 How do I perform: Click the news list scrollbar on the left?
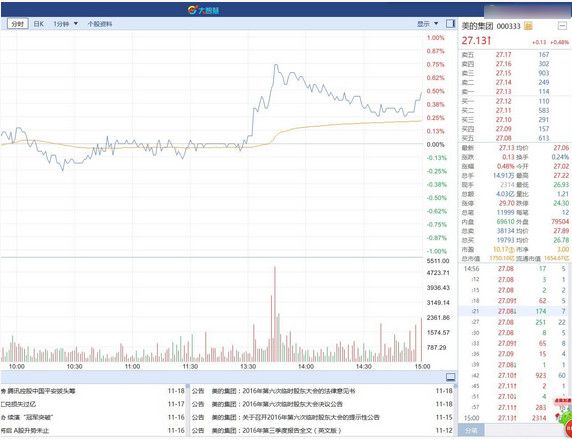coord(188,410)
